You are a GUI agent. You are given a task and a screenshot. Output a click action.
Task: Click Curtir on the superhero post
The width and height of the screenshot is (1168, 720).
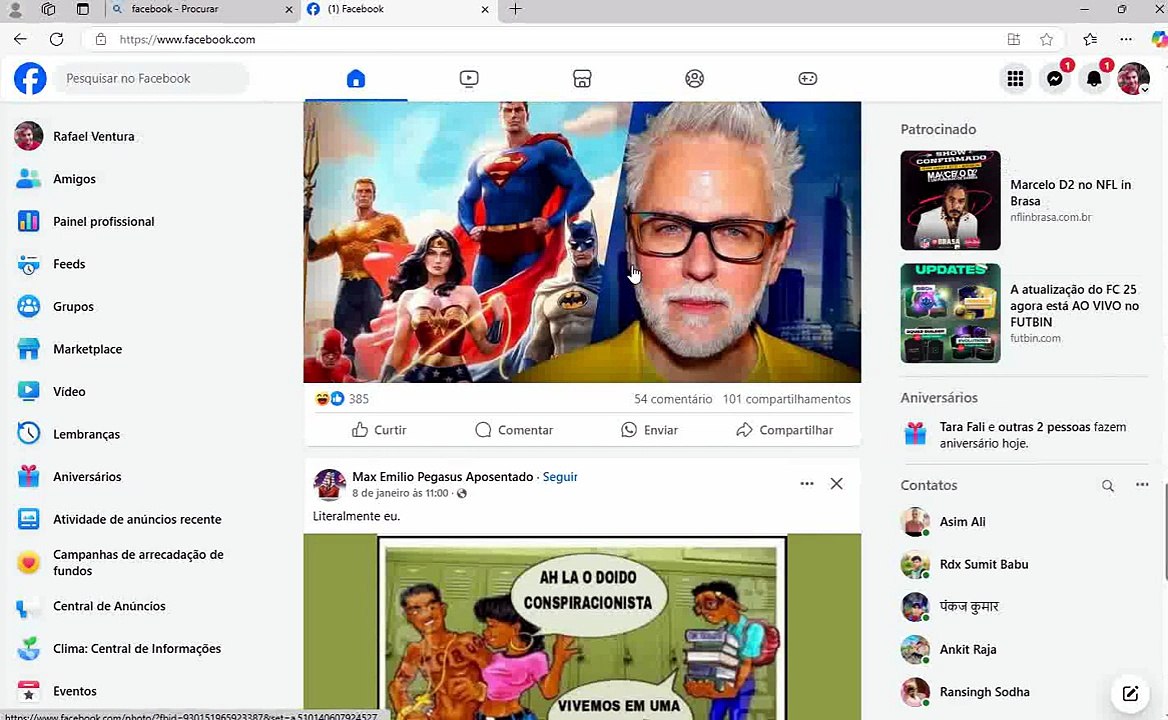click(378, 430)
